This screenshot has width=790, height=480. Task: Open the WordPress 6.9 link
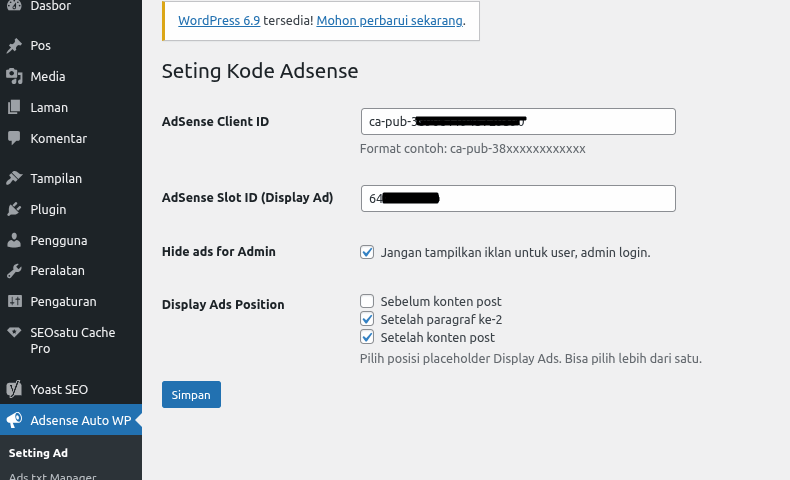pos(219,21)
